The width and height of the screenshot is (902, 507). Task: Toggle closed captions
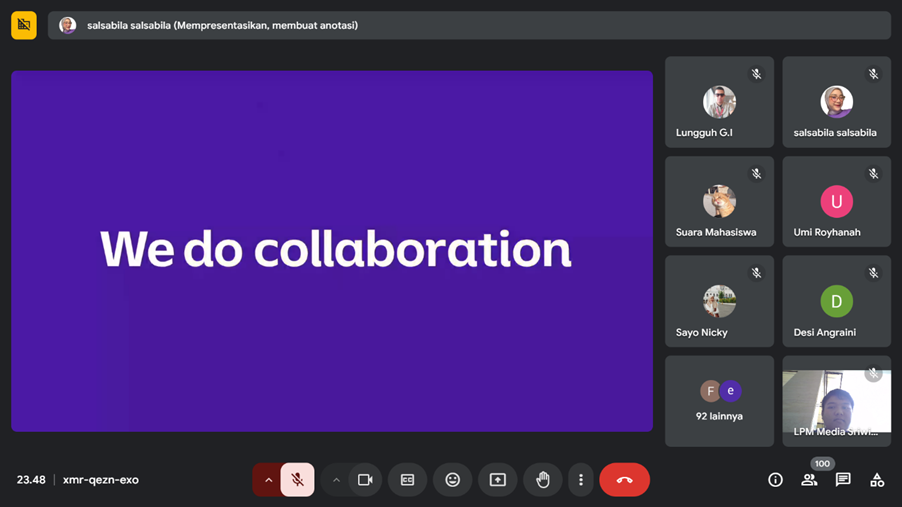(x=407, y=480)
